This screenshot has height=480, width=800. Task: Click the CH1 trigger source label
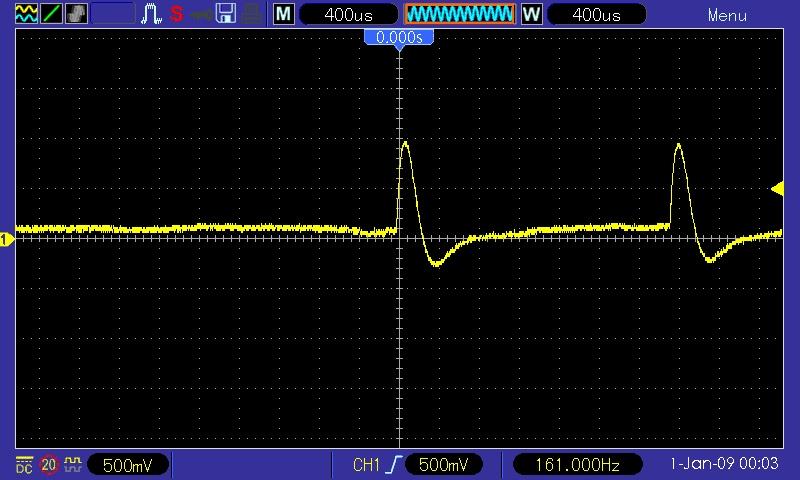[367, 465]
